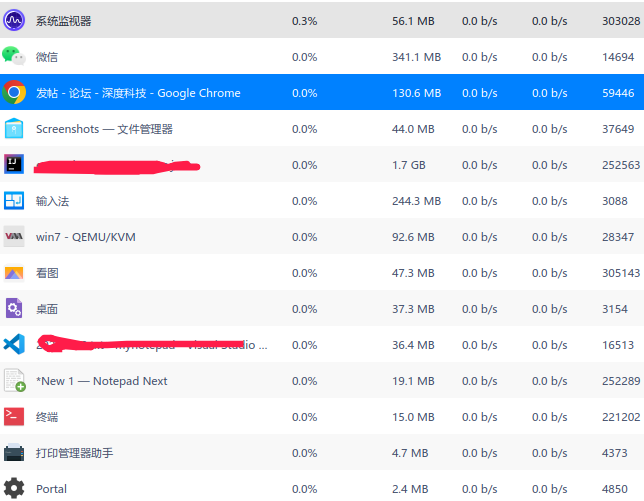Click the Portal gear icon
The width and height of the screenshot is (644, 501).
tap(14, 488)
